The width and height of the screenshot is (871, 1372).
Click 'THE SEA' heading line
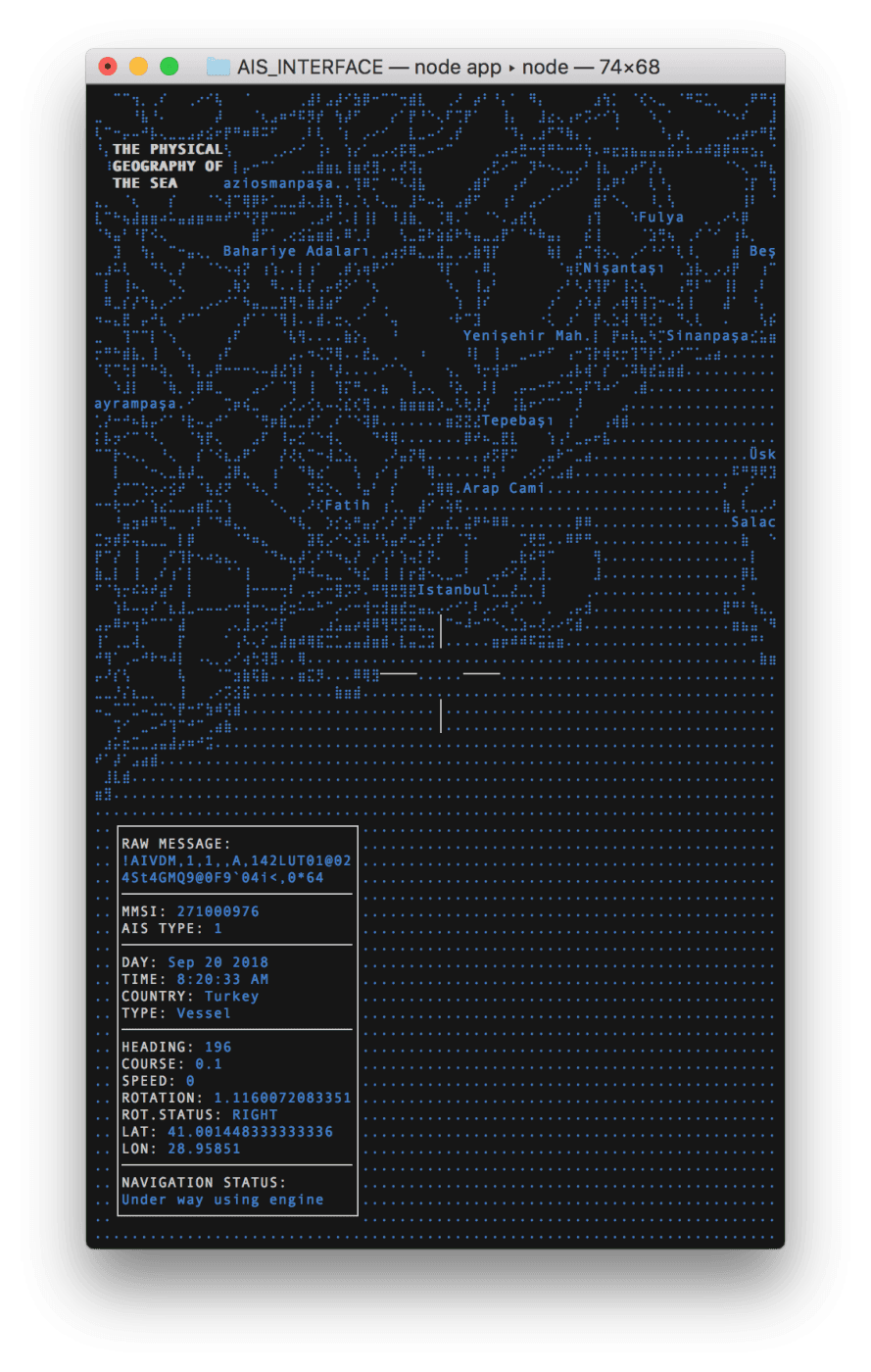[145, 183]
